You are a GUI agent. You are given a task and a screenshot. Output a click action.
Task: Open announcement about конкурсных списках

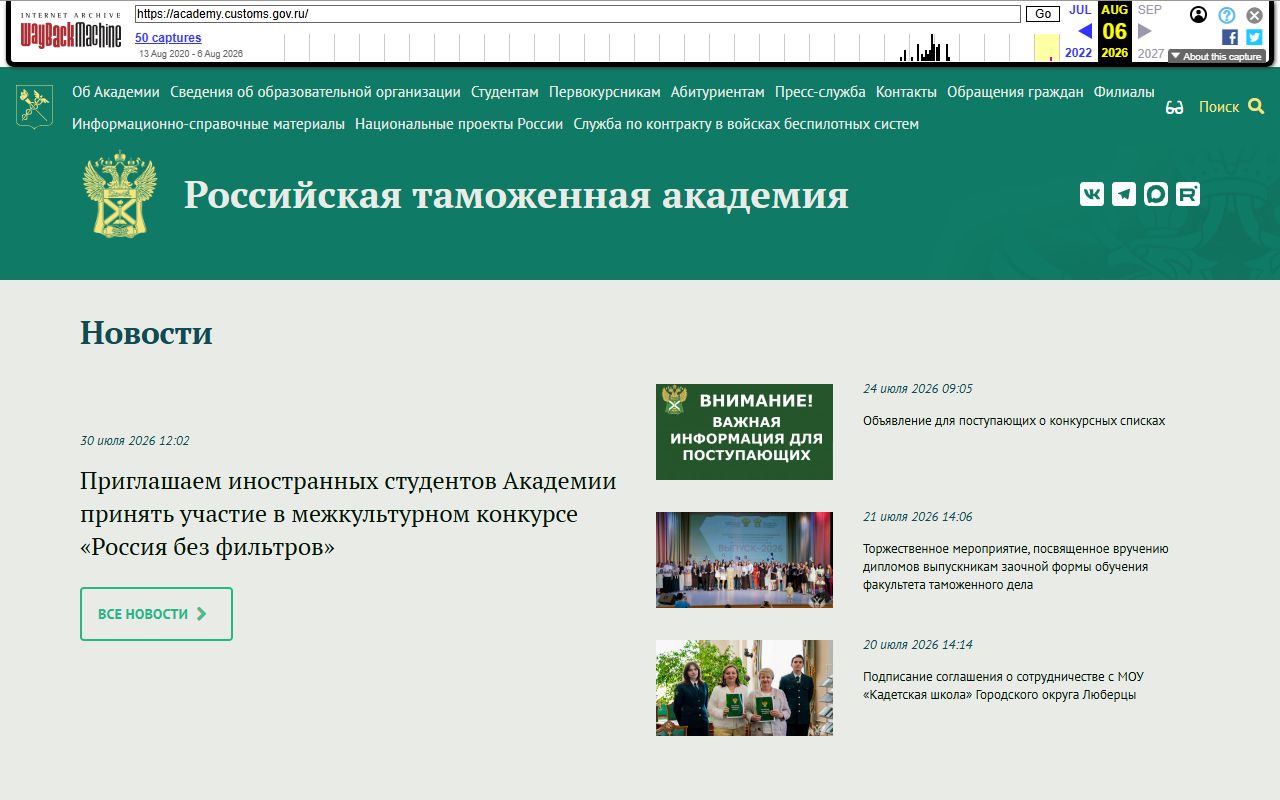tap(1014, 421)
